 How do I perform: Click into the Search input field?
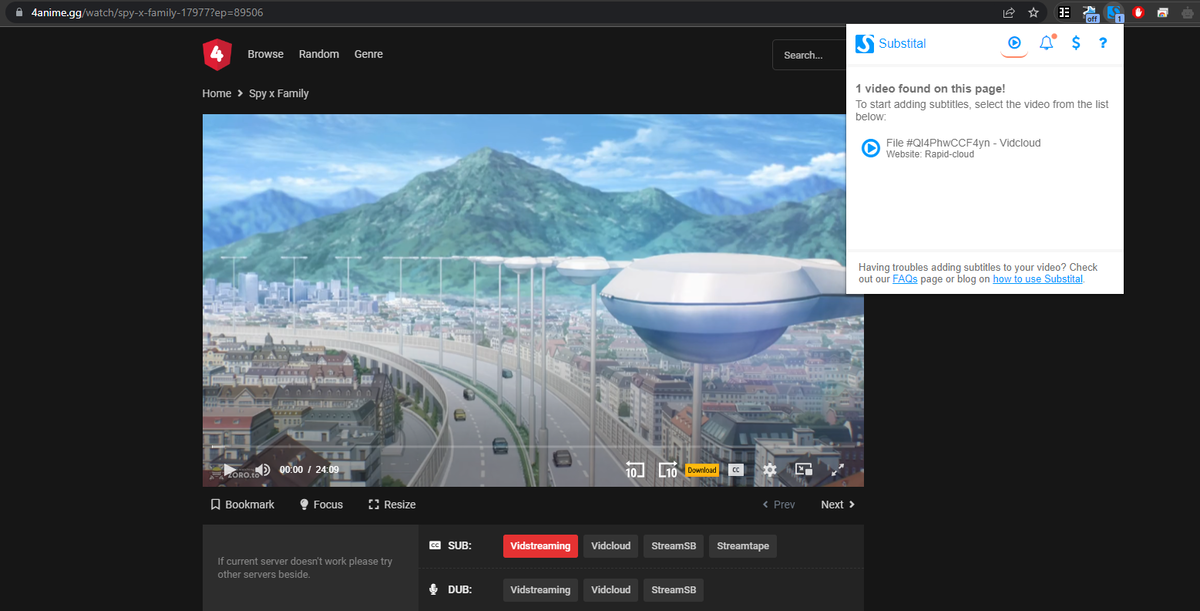pos(809,55)
